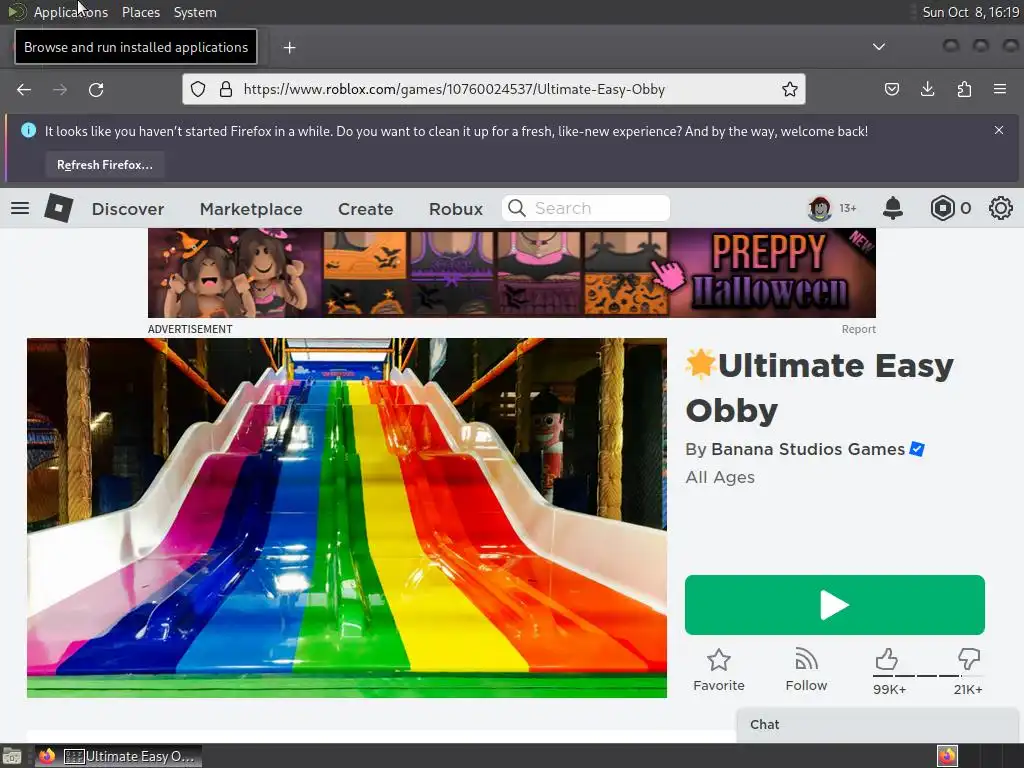Bookmark this page with the star icon

(x=790, y=89)
